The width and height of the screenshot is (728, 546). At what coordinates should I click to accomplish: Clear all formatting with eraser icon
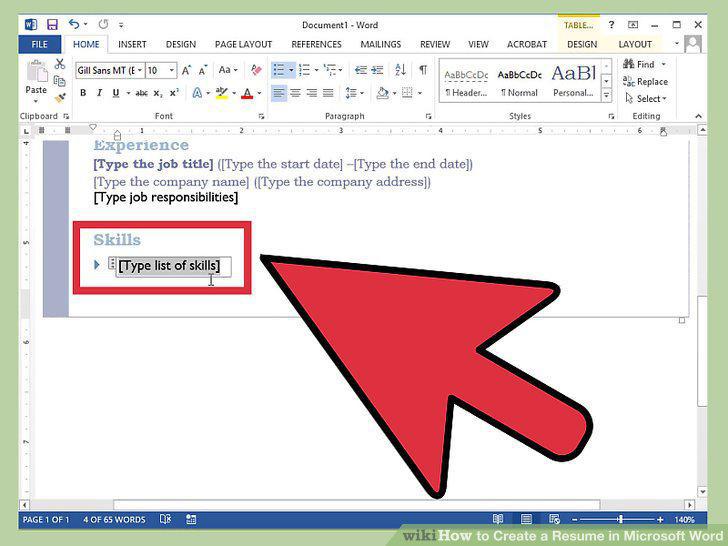(x=256, y=70)
